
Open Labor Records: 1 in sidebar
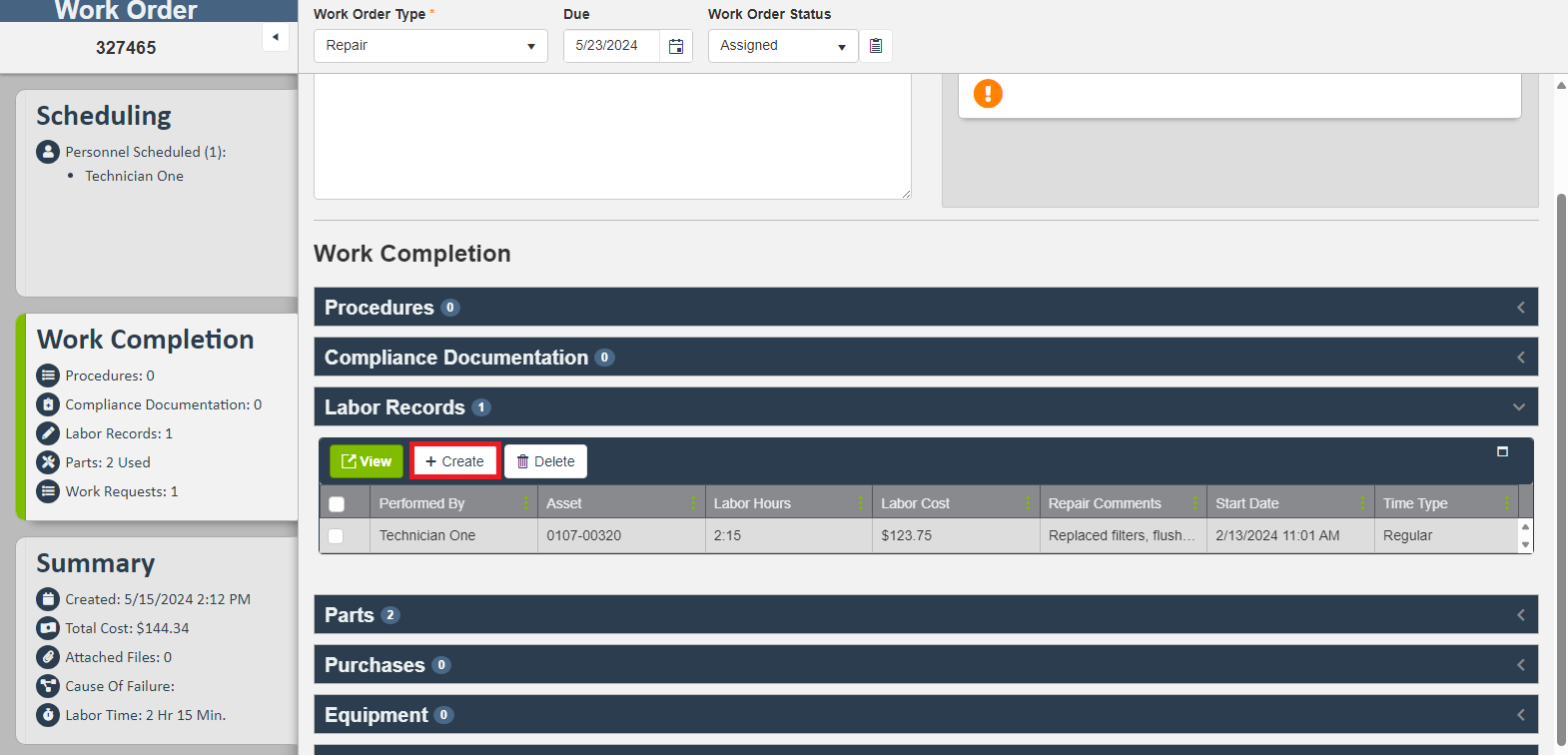click(x=118, y=433)
